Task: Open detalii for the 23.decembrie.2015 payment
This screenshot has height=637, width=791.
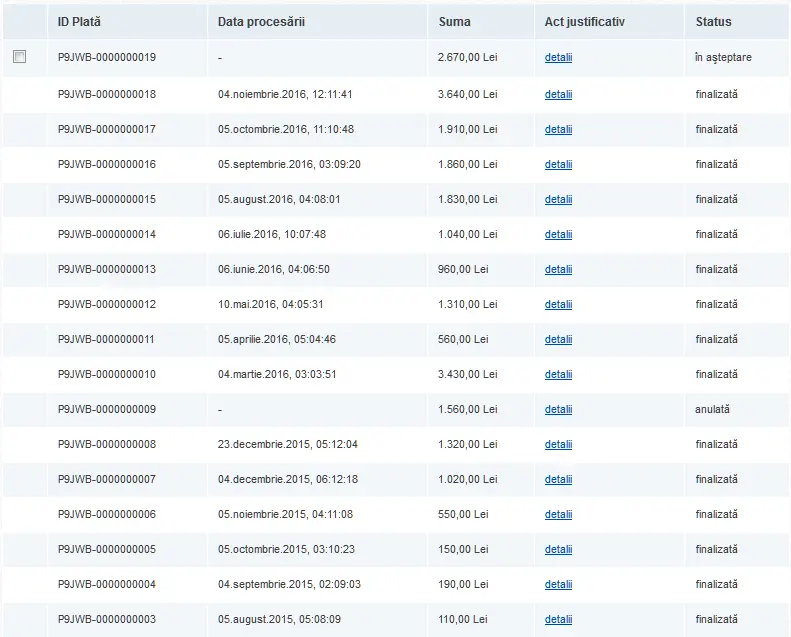Action: pos(558,444)
